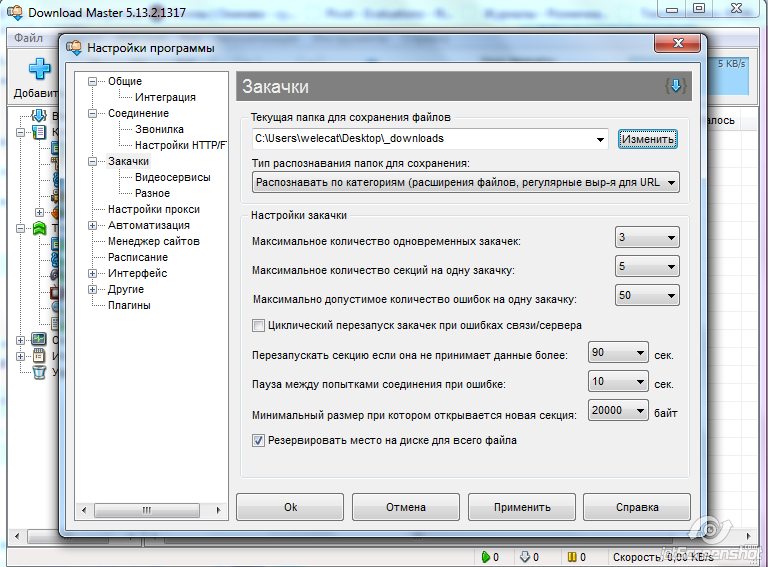The height and width of the screenshot is (567, 768).
Task: Click the settings dialog title icon
Action: [x=74, y=48]
